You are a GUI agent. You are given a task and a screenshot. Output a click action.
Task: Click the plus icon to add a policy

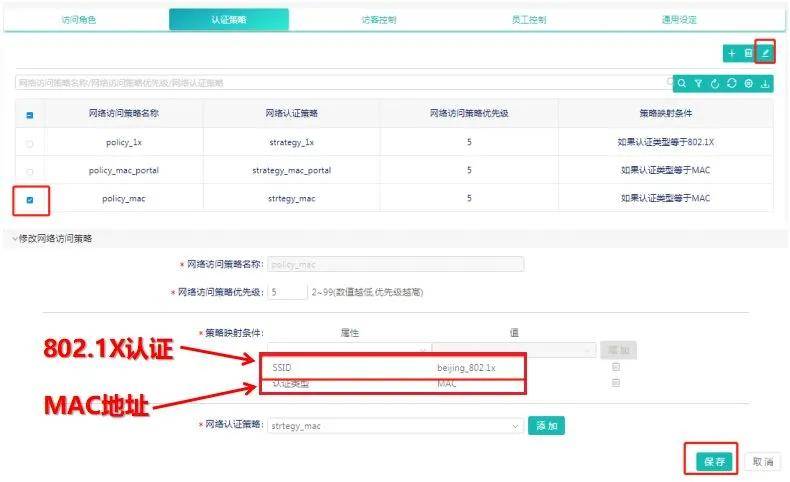click(x=732, y=53)
